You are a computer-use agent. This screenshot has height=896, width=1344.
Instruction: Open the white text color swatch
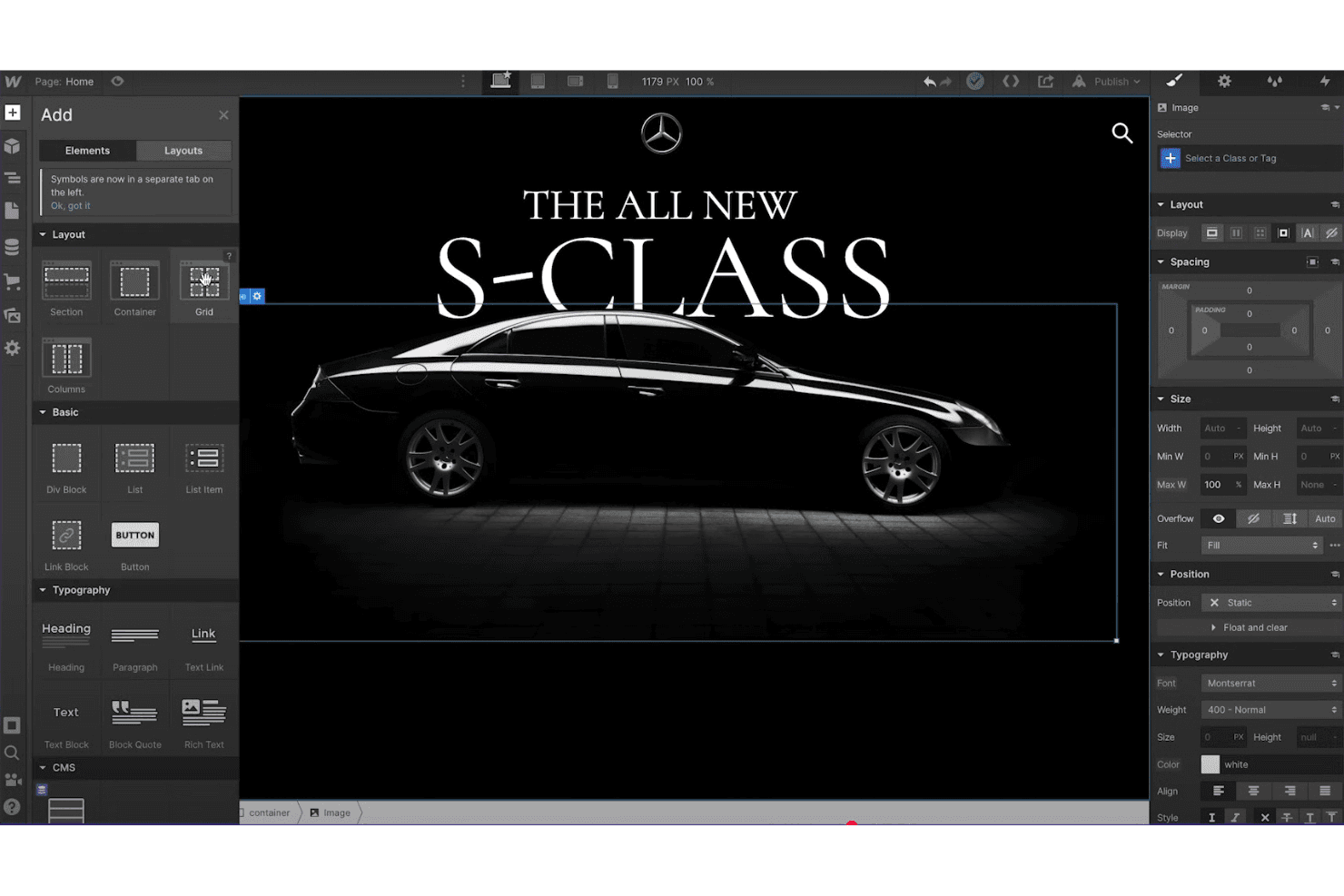pyautogui.click(x=1211, y=764)
